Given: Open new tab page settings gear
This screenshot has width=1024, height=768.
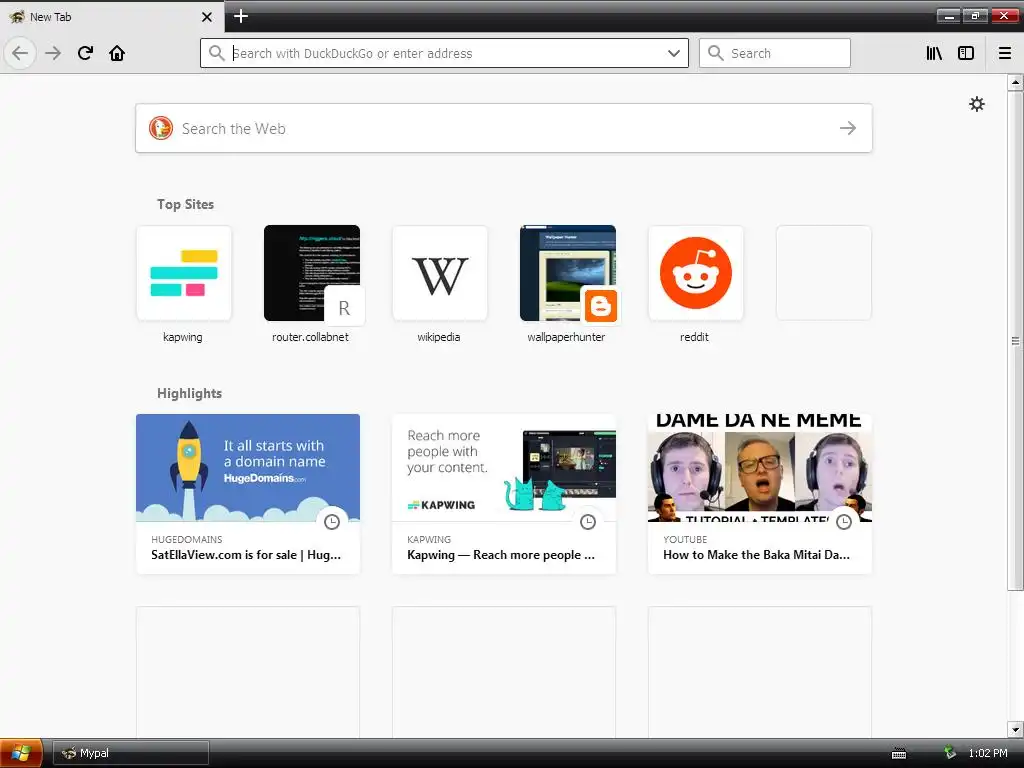Looking at the screenshot, I should point(976,104).
